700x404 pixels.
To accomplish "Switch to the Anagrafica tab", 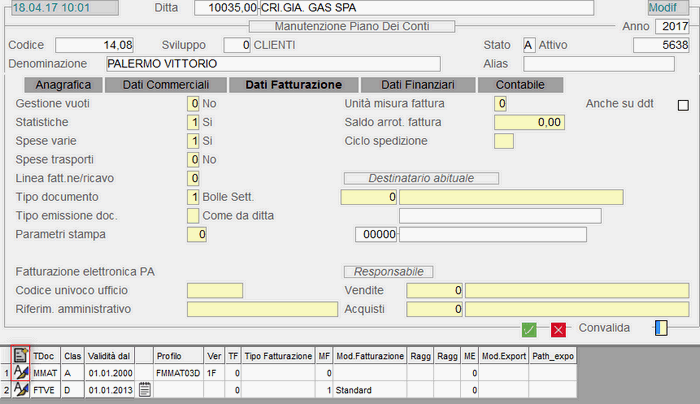I will (63, 85).
